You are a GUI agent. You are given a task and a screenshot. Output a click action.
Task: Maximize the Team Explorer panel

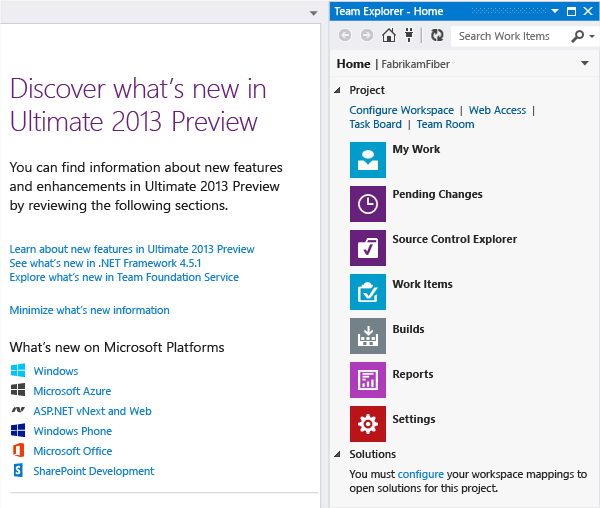571,11
